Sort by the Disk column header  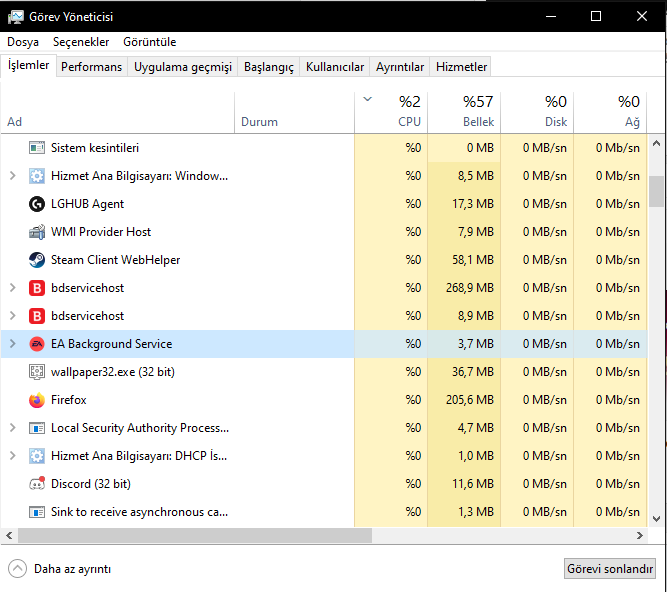tap(537, 113)
